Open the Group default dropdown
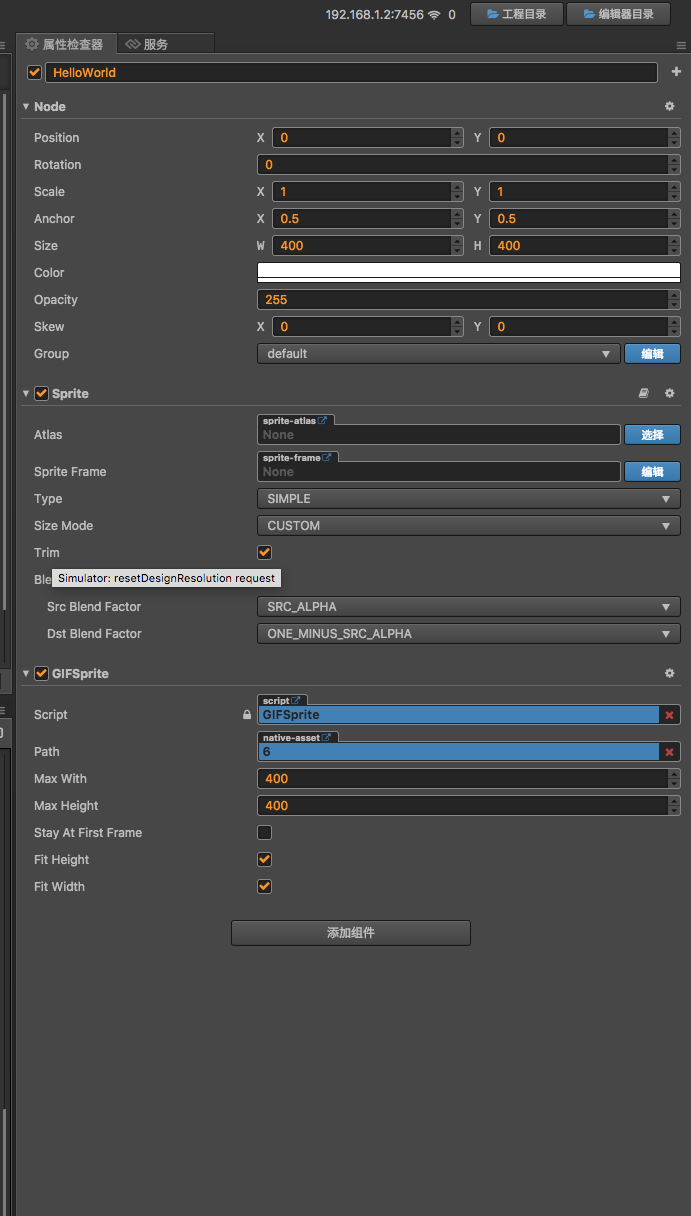This screenshot has height=1216, width=691. coord(439,354)
